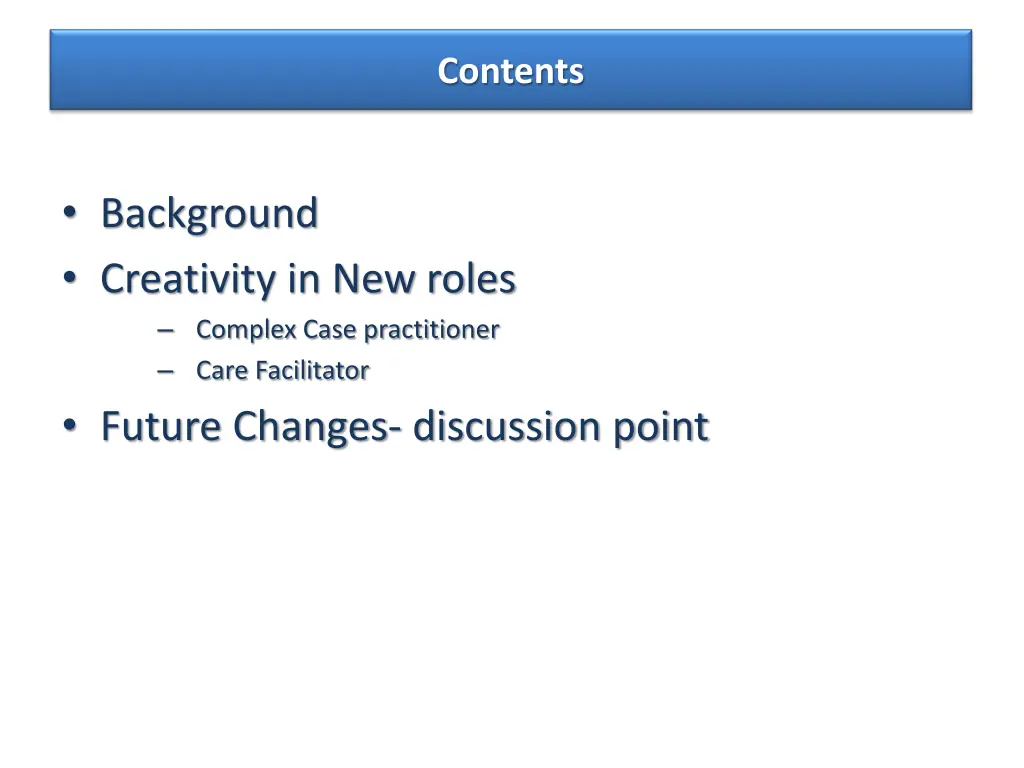The width and height of the screenshot is (1024, 768).
Task: Click the Care Facilitator sub-item text
Action: pos(282,371)
